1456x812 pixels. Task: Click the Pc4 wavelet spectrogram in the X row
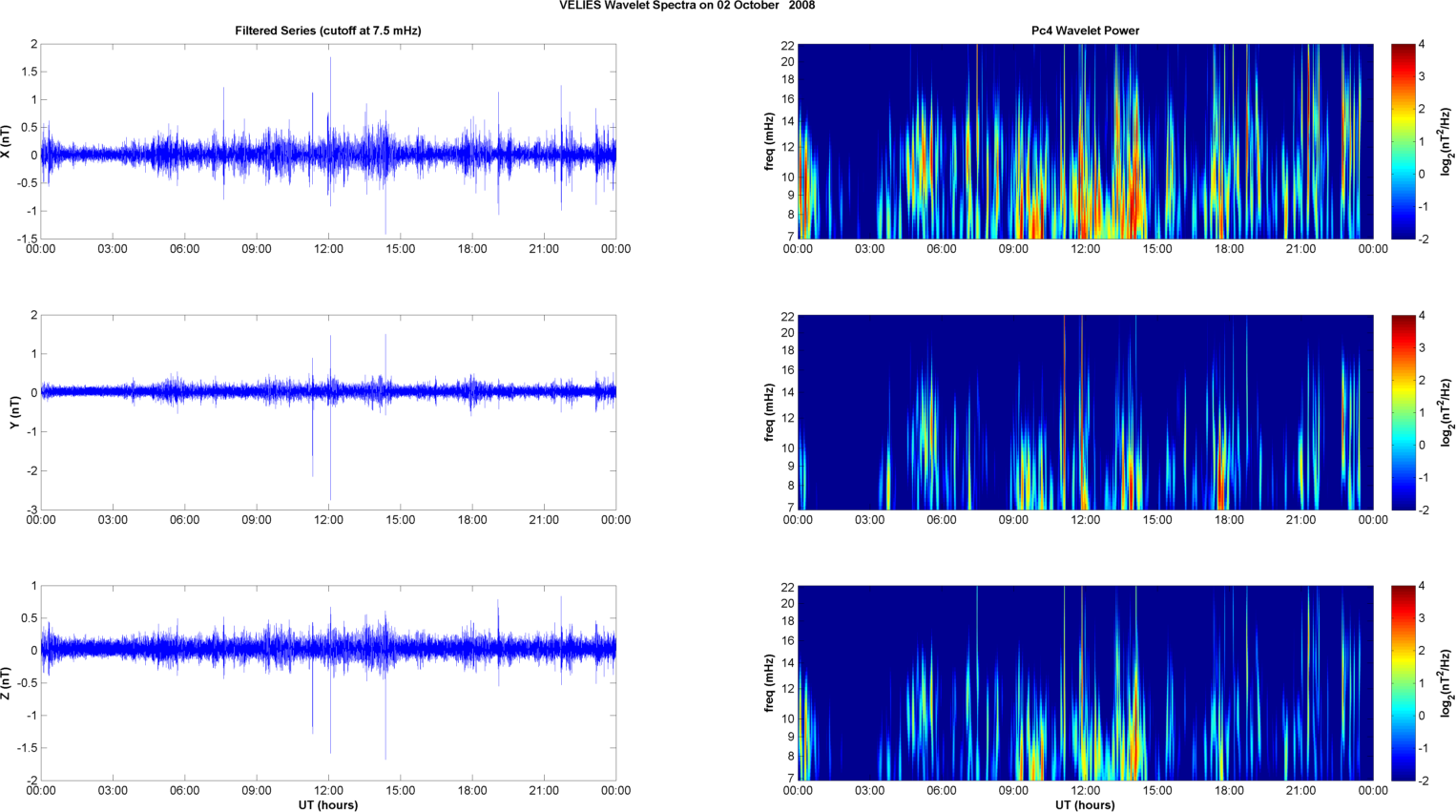pos(1085,141)
